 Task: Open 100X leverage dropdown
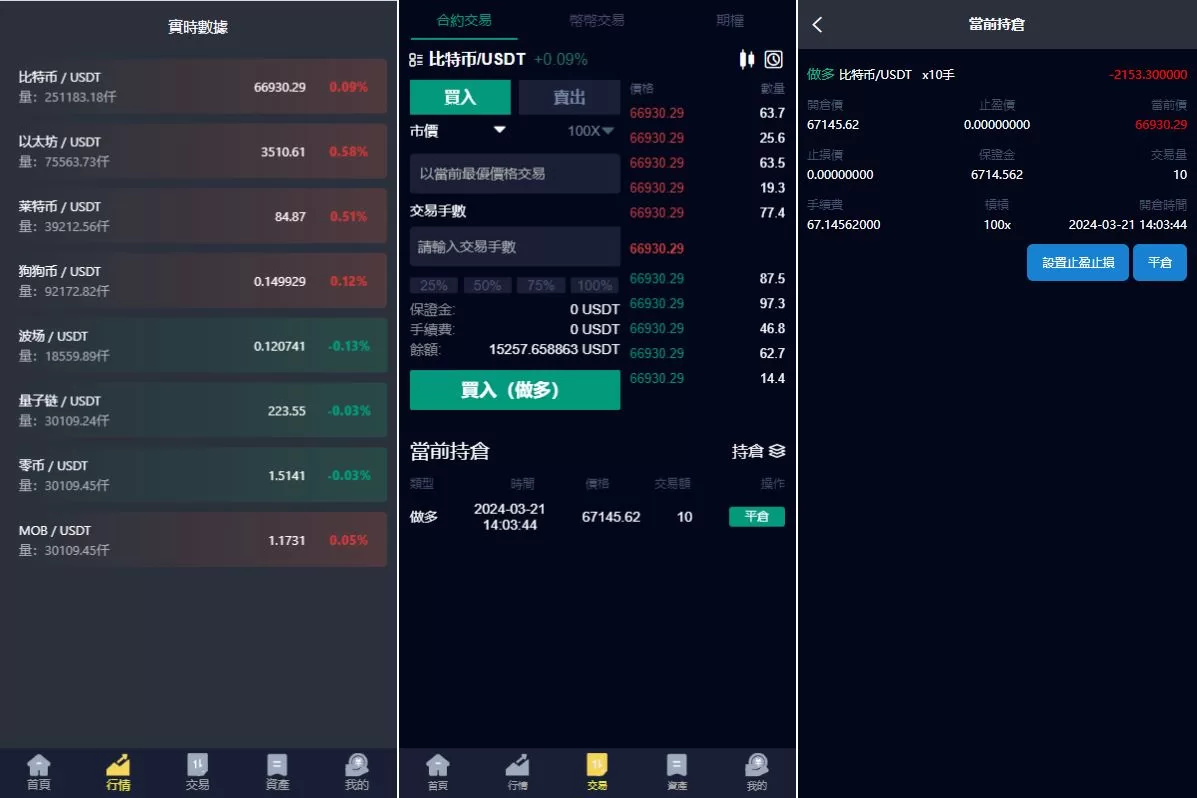click(x=591, y=131)
